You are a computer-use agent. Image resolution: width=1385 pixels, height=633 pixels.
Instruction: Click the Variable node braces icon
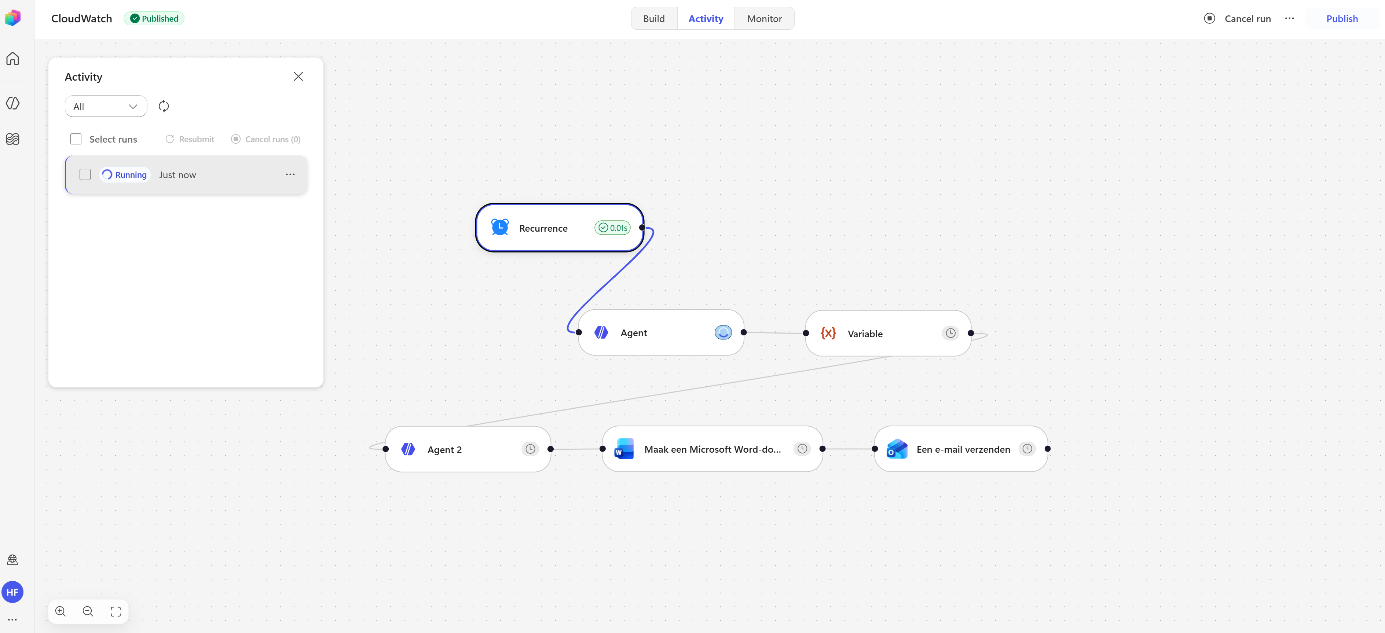pyautogui.click(x=828, y=333)
